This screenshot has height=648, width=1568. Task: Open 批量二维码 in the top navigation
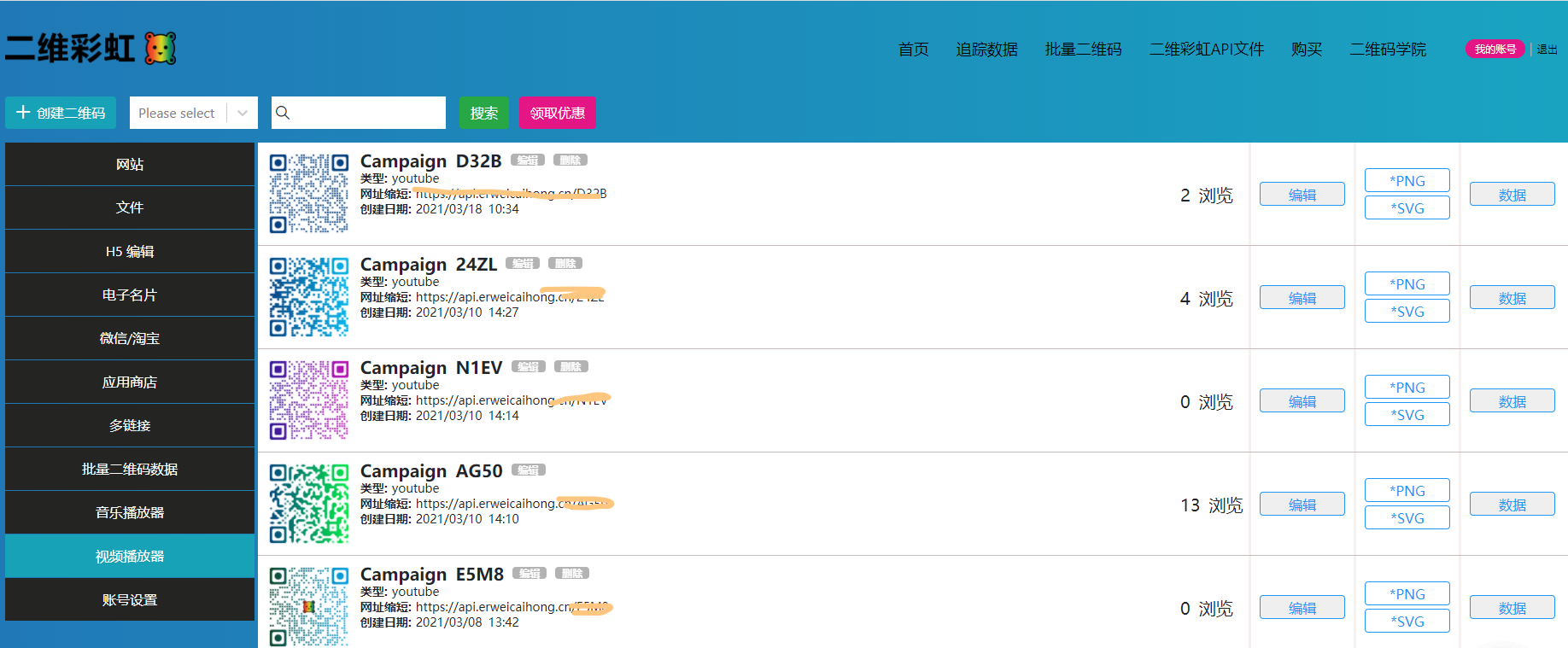(1083, 50)
